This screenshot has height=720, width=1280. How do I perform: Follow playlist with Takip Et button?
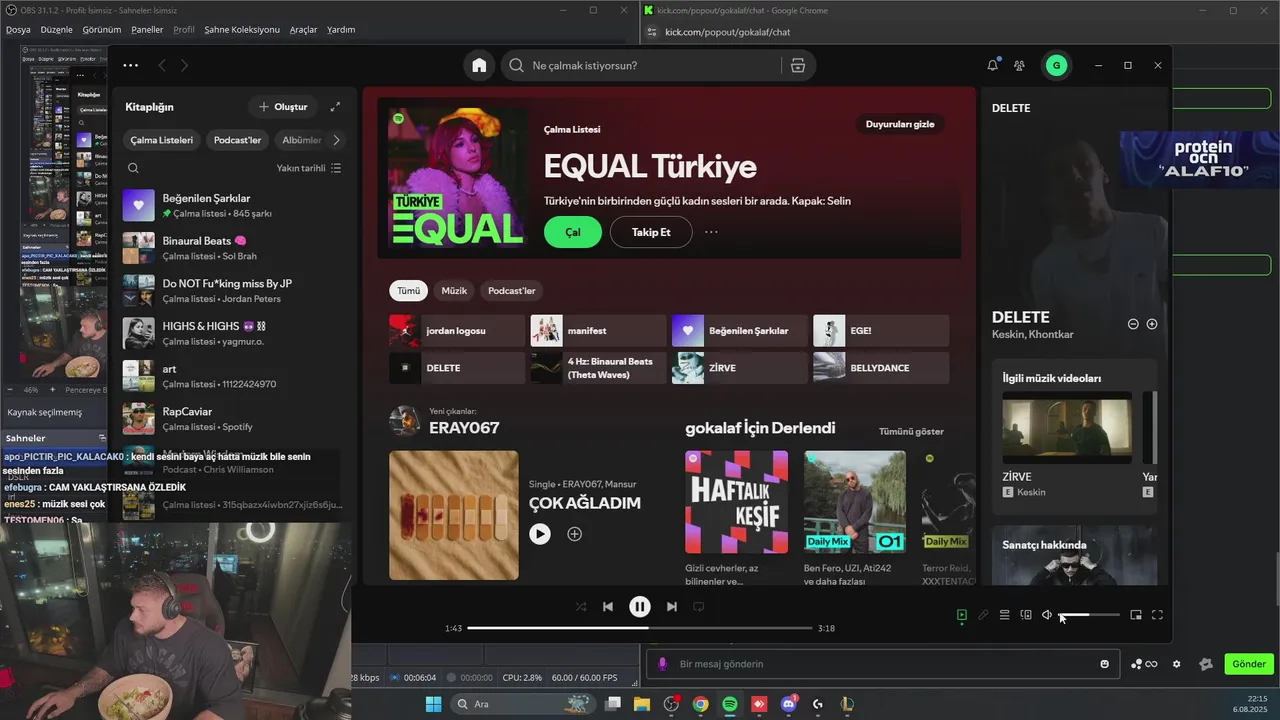[x=651, y=232]
